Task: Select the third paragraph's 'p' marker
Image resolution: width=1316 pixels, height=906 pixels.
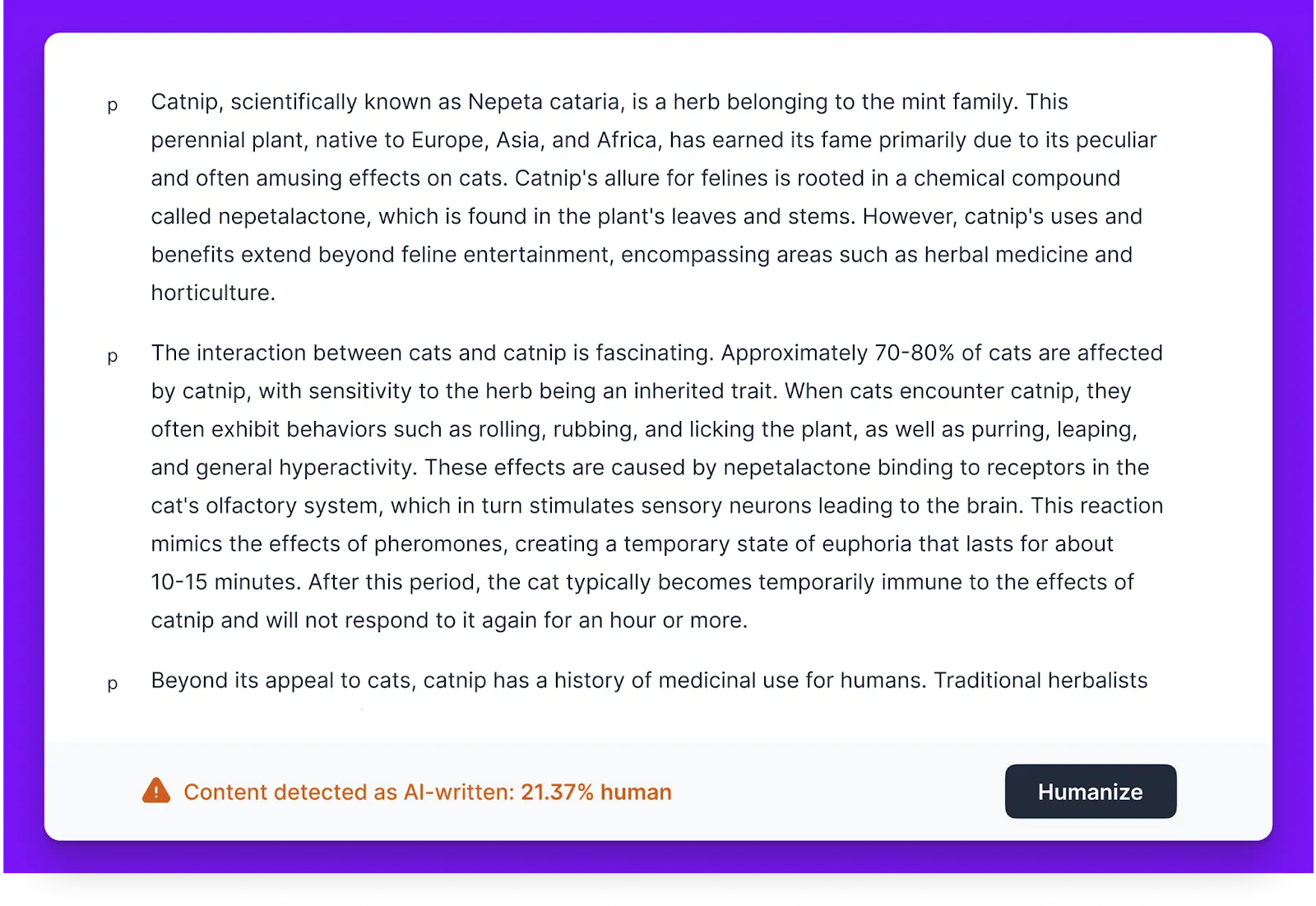Action: click(x=113, y=683)
